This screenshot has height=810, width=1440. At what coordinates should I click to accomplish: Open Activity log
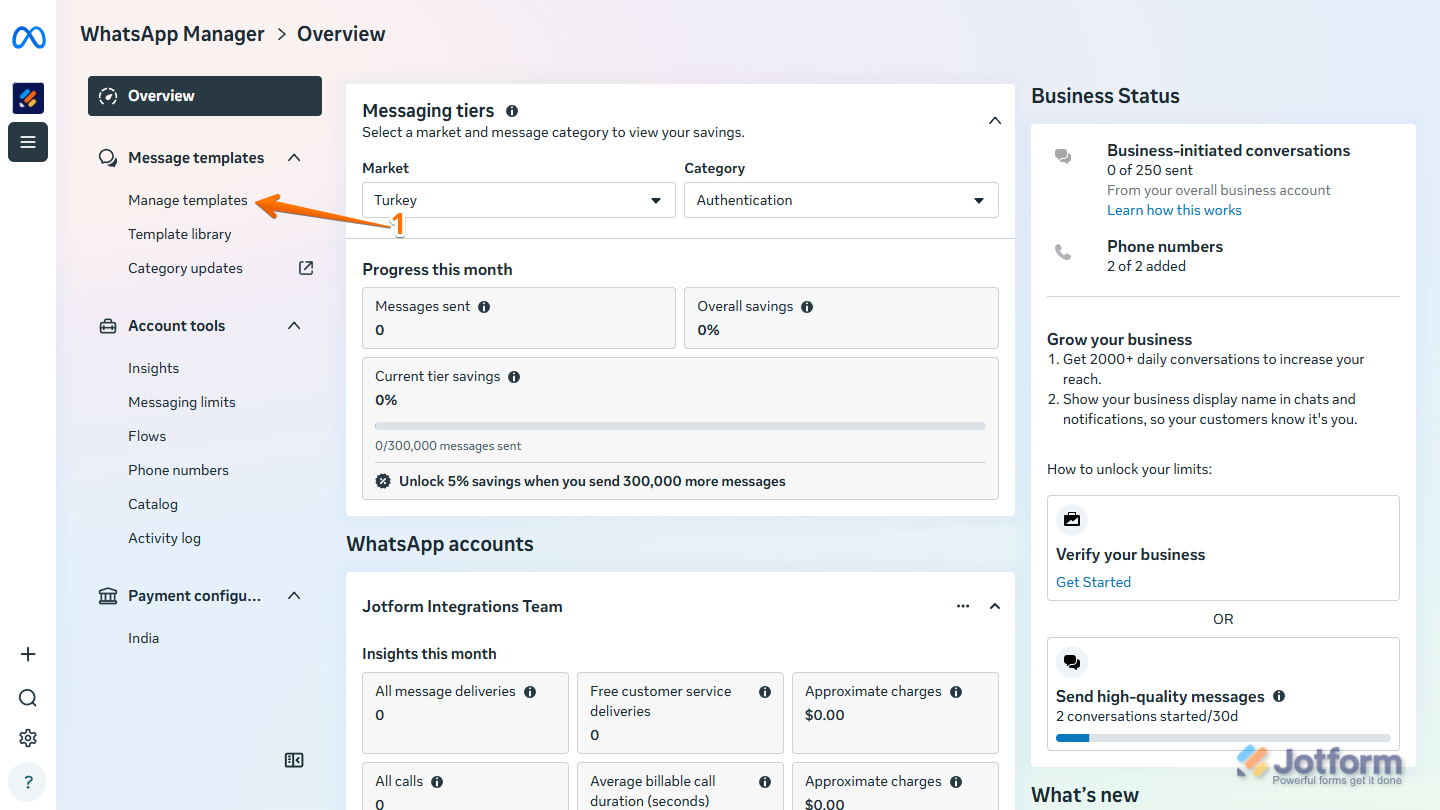tap(164, 538)
